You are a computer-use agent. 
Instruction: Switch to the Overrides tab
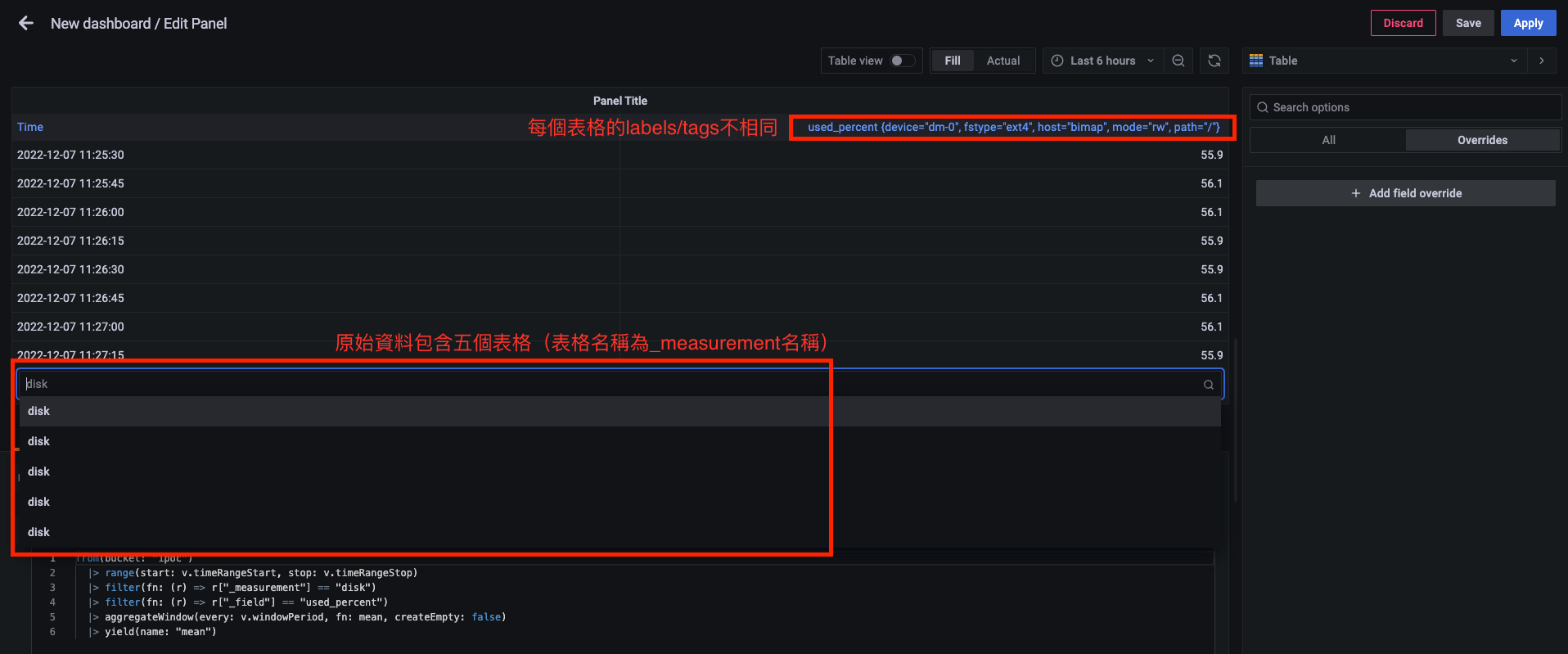[x=1482, y=140]
